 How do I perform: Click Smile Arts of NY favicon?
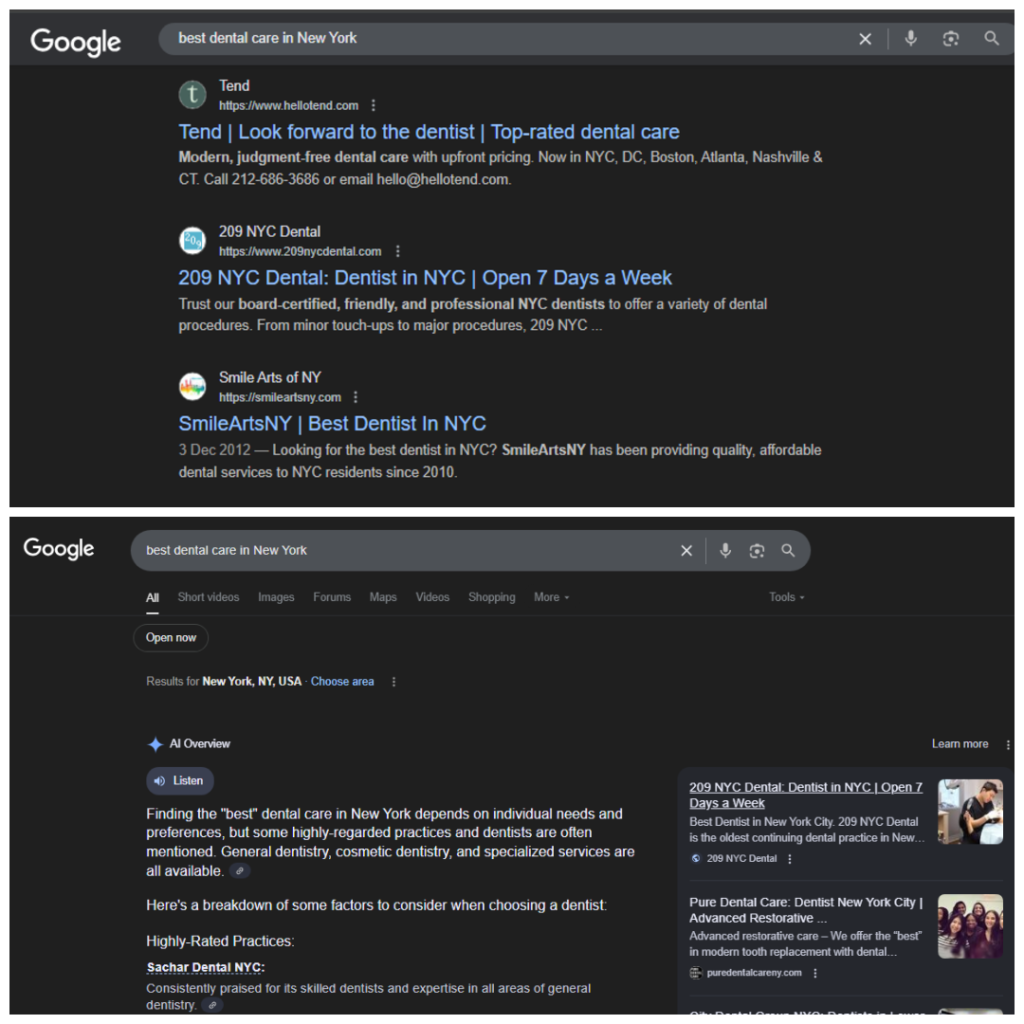click(193, 386)
